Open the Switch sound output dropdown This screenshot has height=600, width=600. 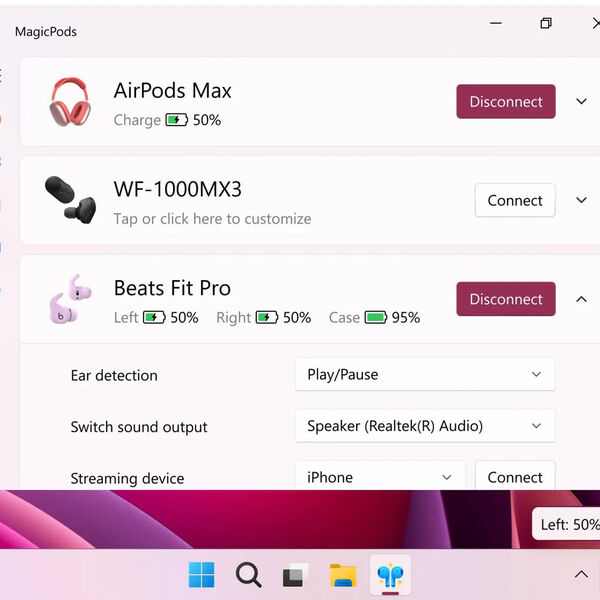[x=424, y=426]
